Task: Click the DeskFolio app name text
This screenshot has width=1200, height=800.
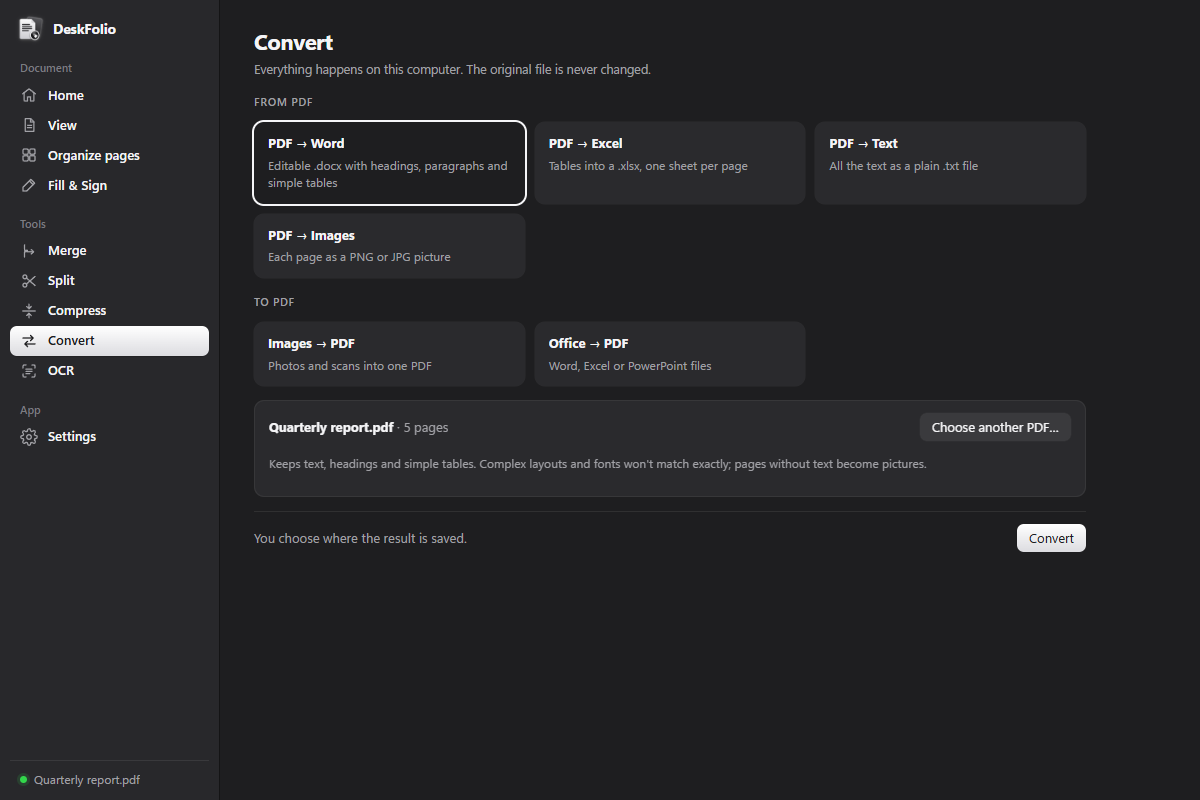Action: pyautogui.click(x=84, y=29)
